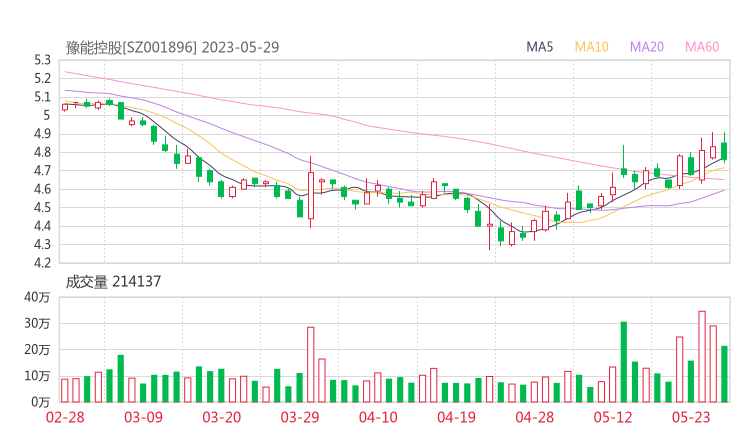The image size is (740, 440).
Task: Click the MA60 legend label
Action: coord(702,47)
